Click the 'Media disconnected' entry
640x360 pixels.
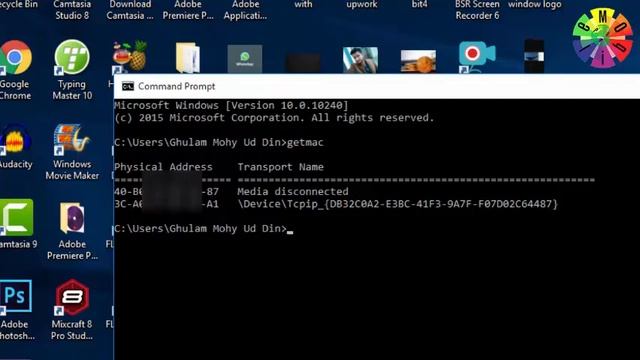point(293,191)
